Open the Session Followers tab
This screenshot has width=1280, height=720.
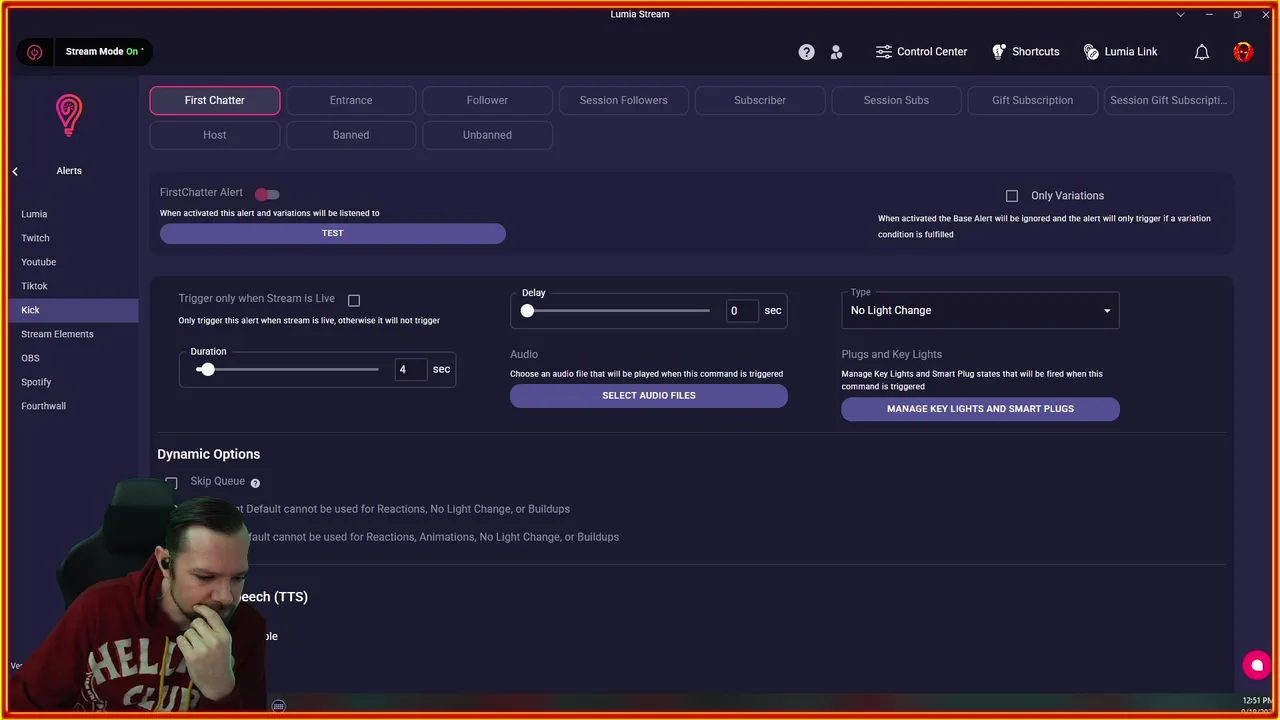(623, 100)
